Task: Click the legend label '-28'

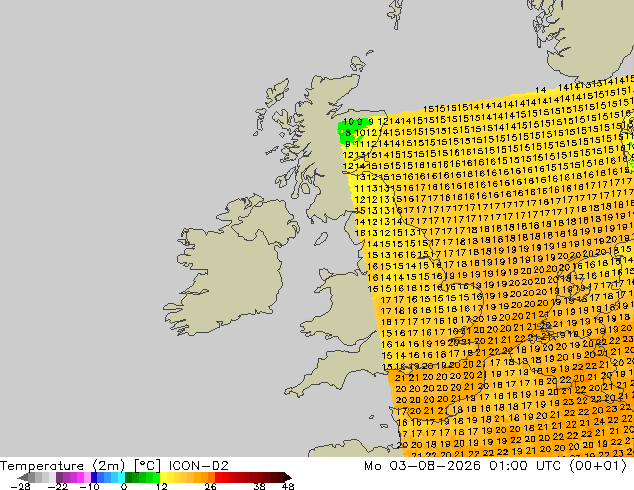Action: point(20,486)
